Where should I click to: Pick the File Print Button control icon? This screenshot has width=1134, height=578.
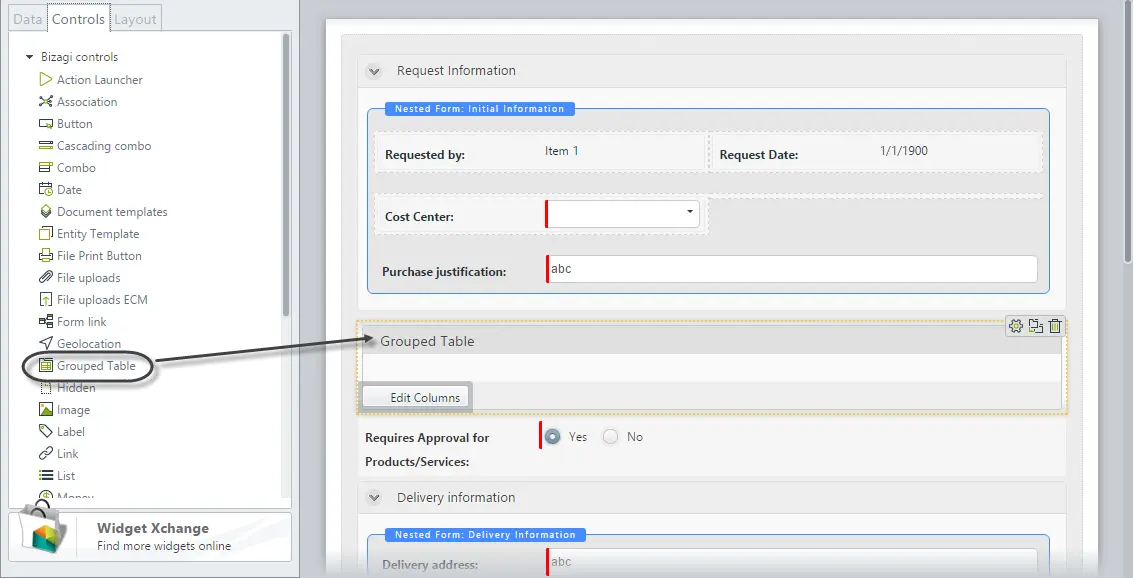[x=46, y=255]
